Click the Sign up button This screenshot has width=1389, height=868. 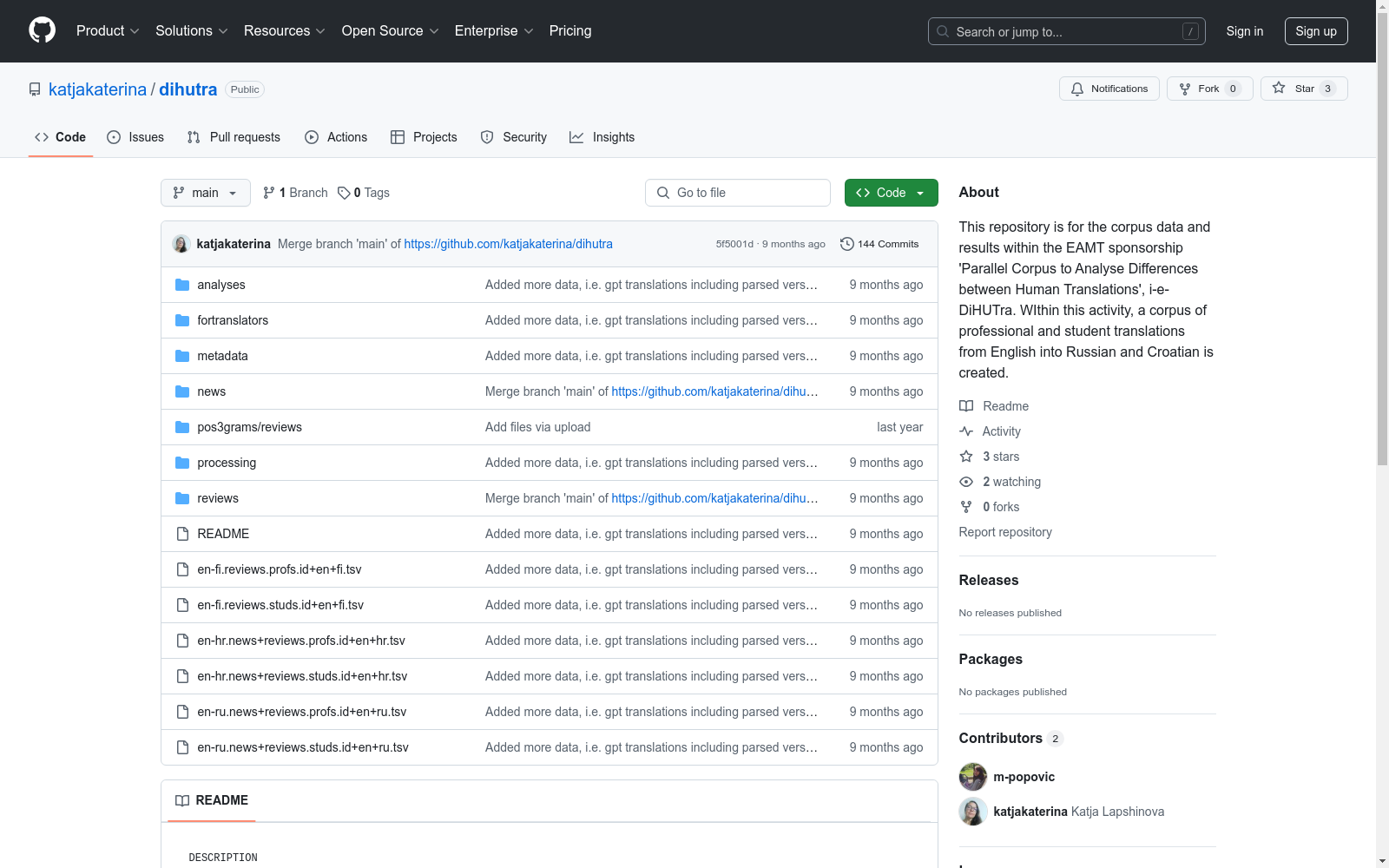pos(1316,31)
